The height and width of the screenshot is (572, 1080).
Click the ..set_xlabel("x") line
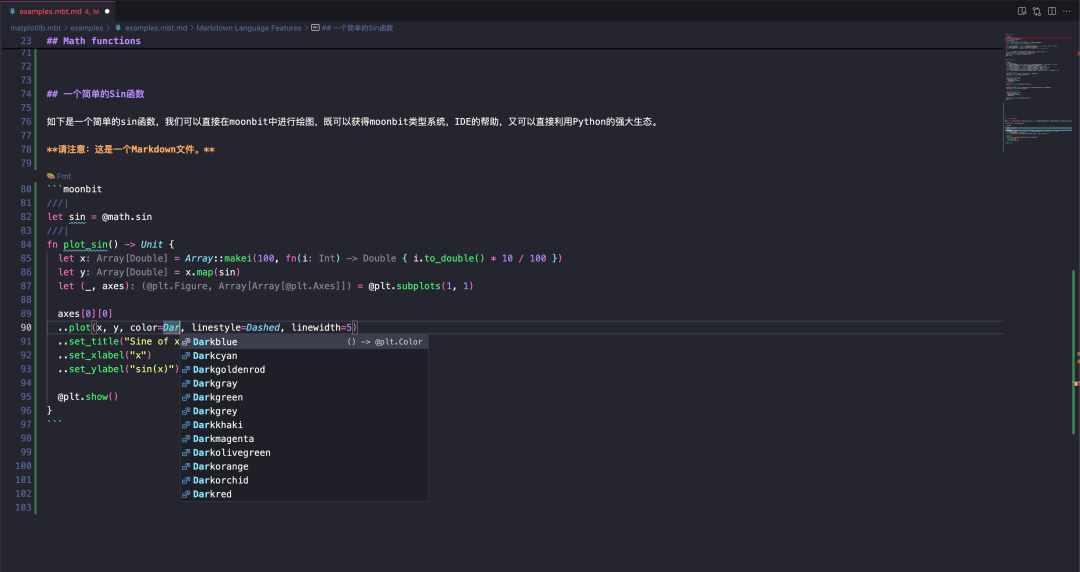pyautogui.click(x=105, y=355)
